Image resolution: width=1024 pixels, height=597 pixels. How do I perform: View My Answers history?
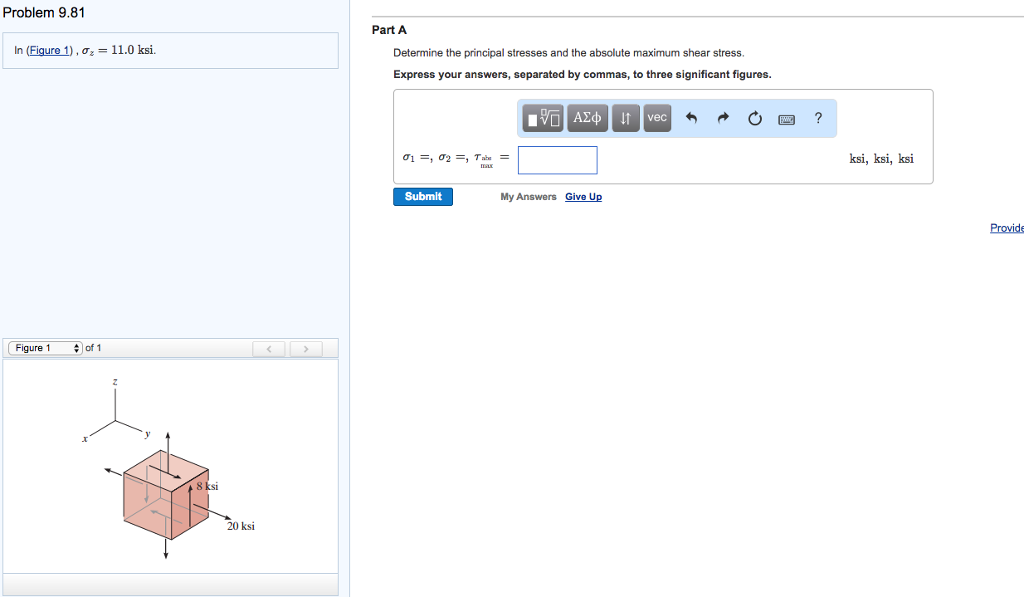point(528,196)
